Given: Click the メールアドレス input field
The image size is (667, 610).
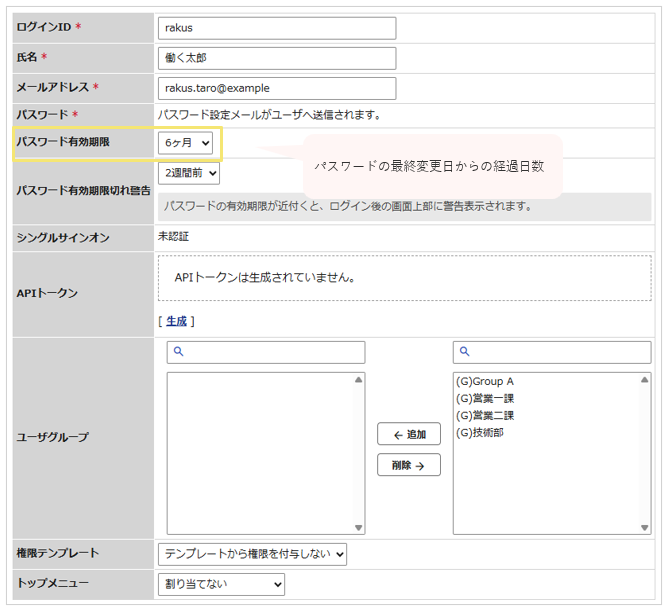Looking at the screenshot, I should point(277,88).
